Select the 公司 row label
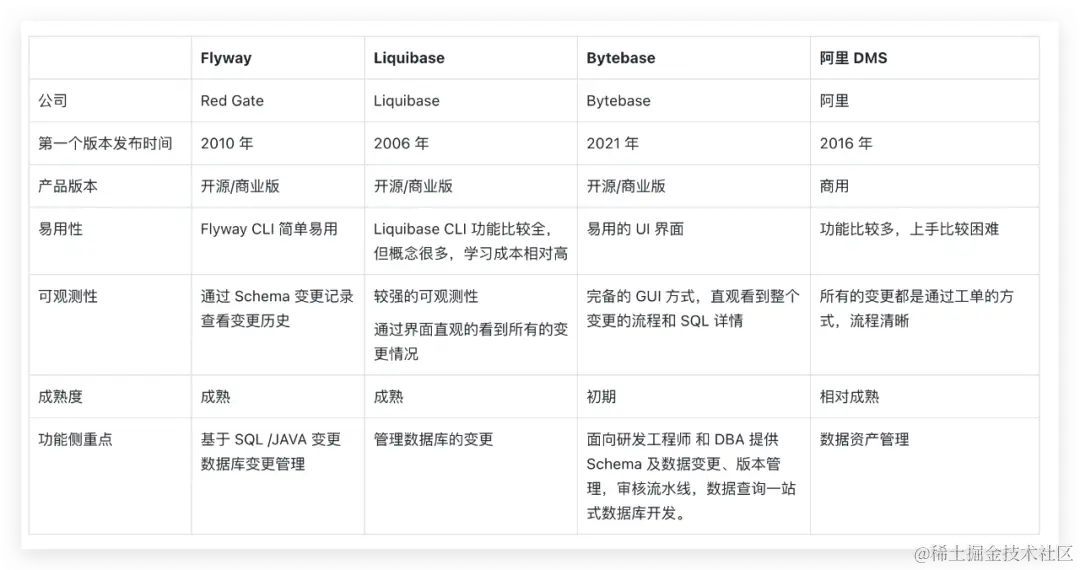This screenshot has height=570, width=1080. coord(53,101)
